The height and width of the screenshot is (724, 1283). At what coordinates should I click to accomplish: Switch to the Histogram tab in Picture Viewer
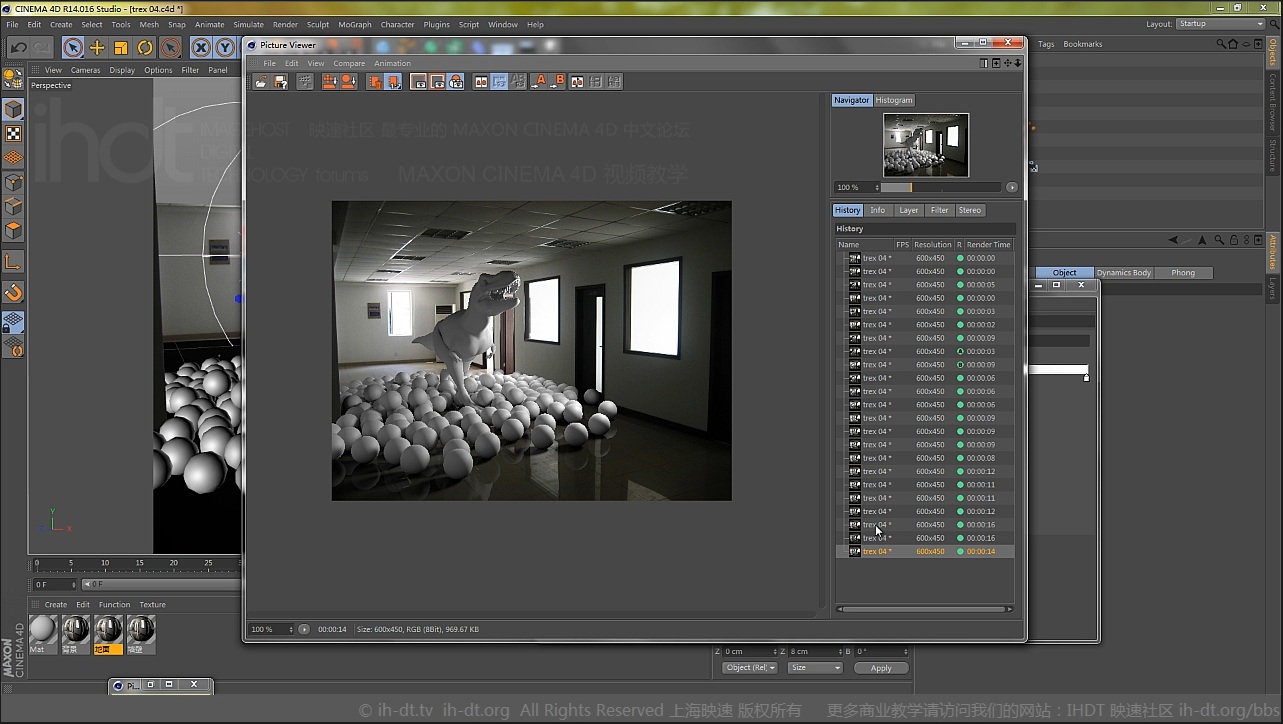[893, 99]
